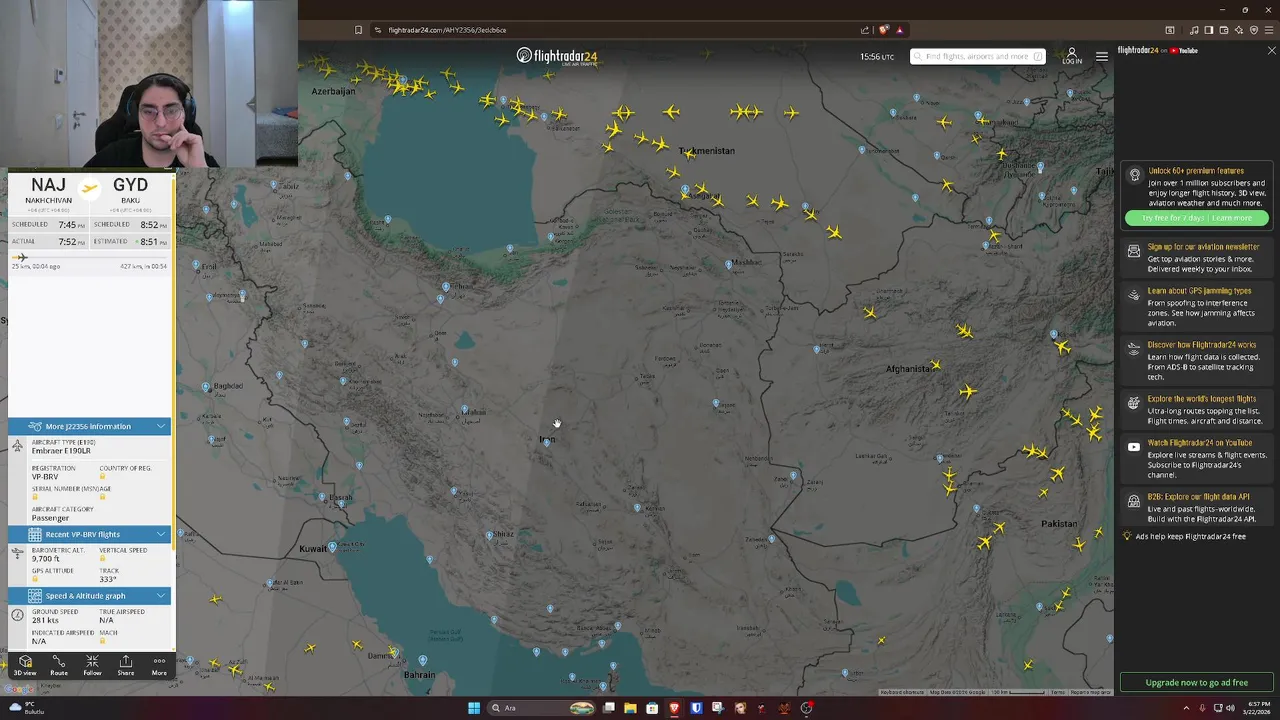Open Bitwarden shield icon on taskbar
1280x720 pixels.
point(696,708)
